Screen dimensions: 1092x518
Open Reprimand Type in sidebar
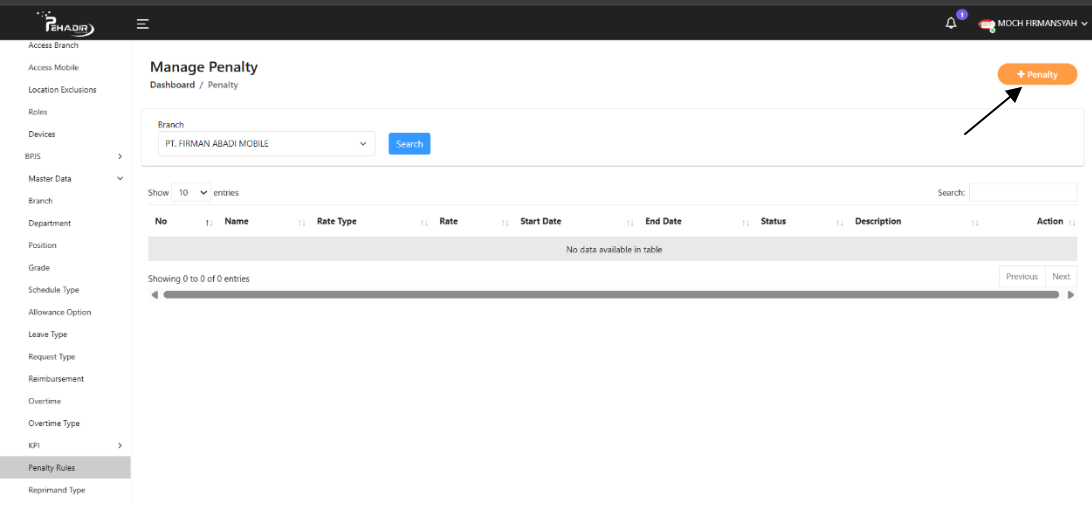coord(57,491)
